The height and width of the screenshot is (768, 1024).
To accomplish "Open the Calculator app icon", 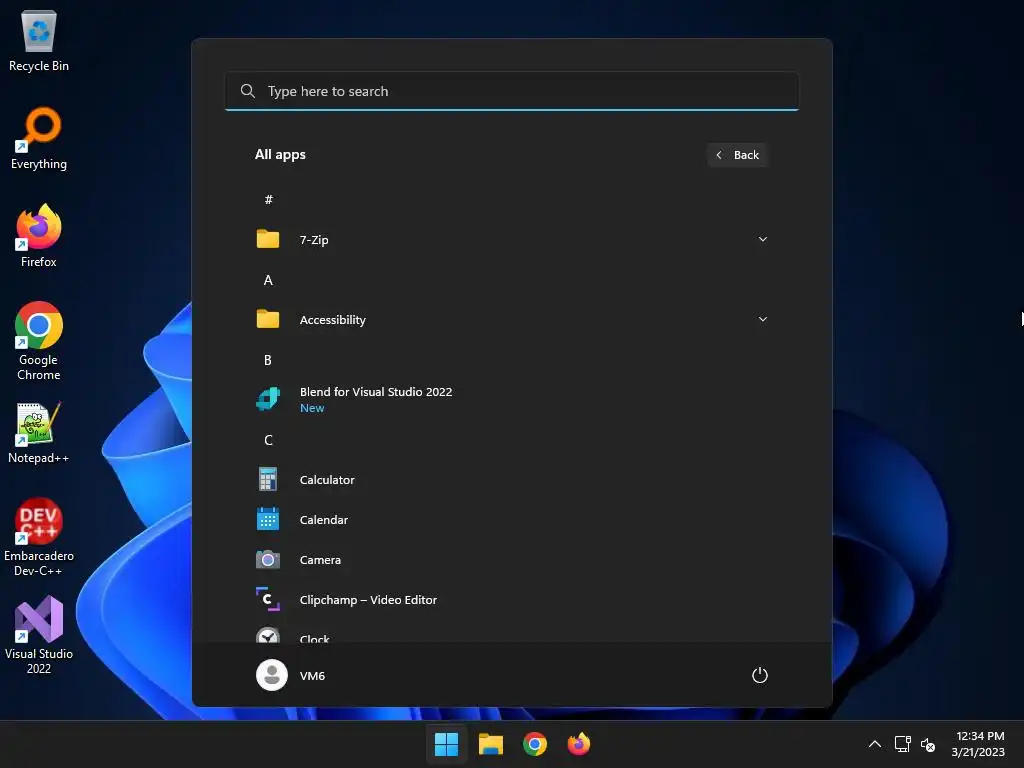I will (268, 479).
